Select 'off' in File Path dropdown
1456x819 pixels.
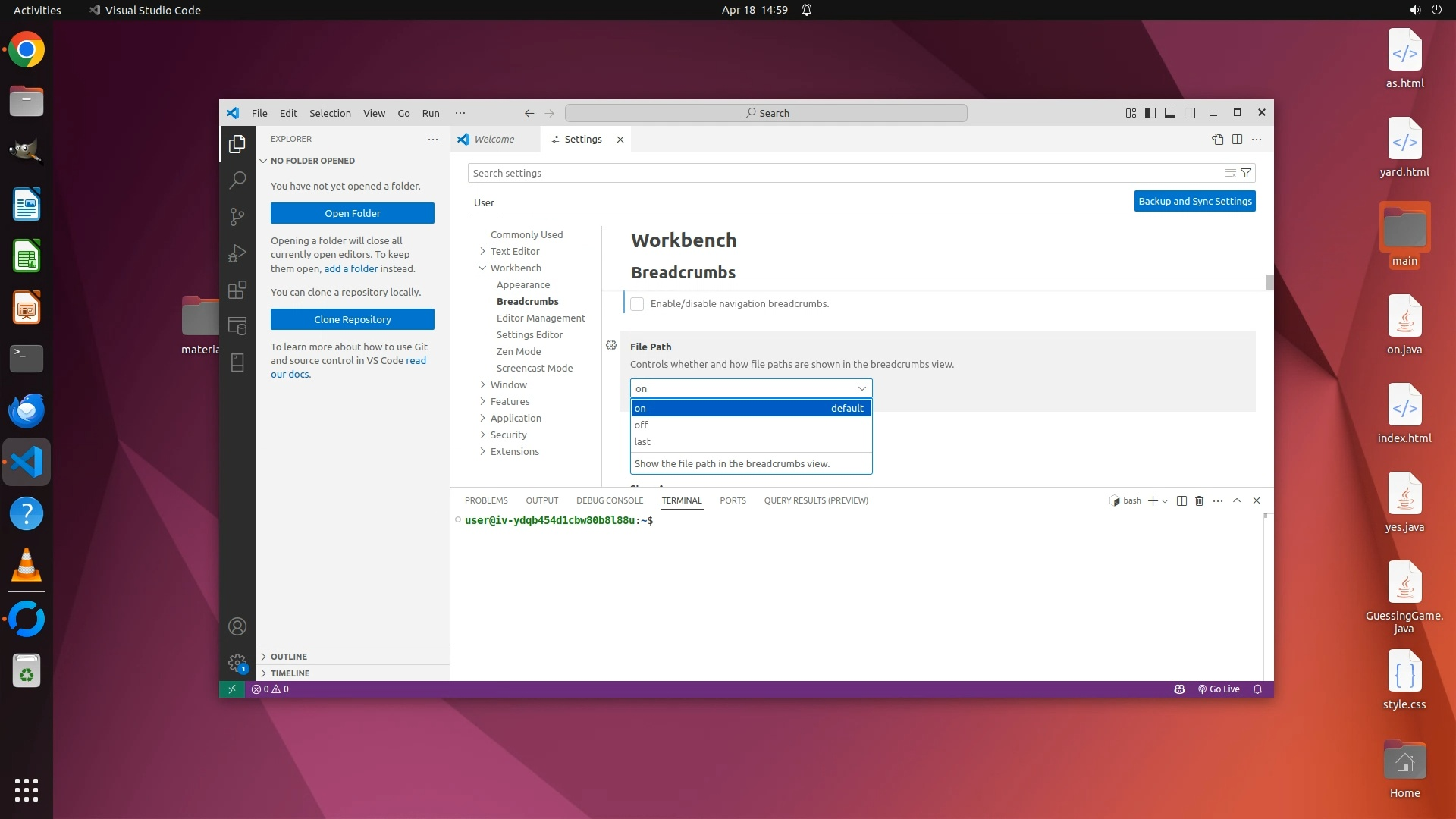point(642,425)
